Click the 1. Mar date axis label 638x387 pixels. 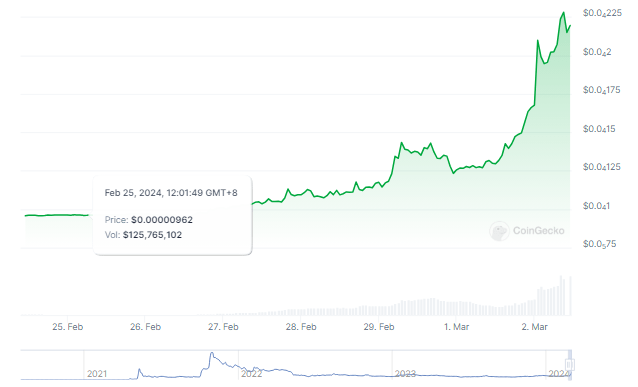pos(457,327)
